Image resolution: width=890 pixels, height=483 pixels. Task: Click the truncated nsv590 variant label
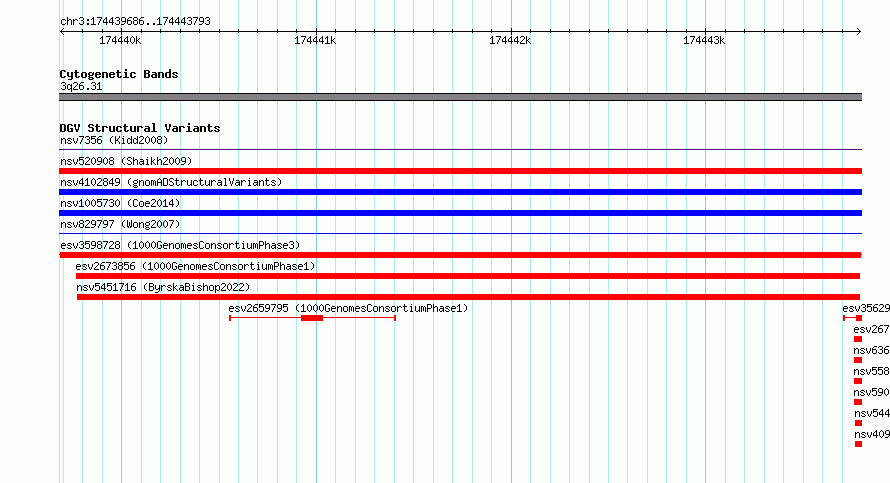point(871,392)
